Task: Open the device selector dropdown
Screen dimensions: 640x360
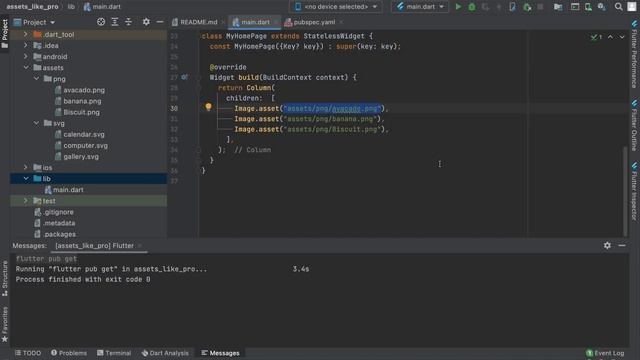Action: click(336, 7)
